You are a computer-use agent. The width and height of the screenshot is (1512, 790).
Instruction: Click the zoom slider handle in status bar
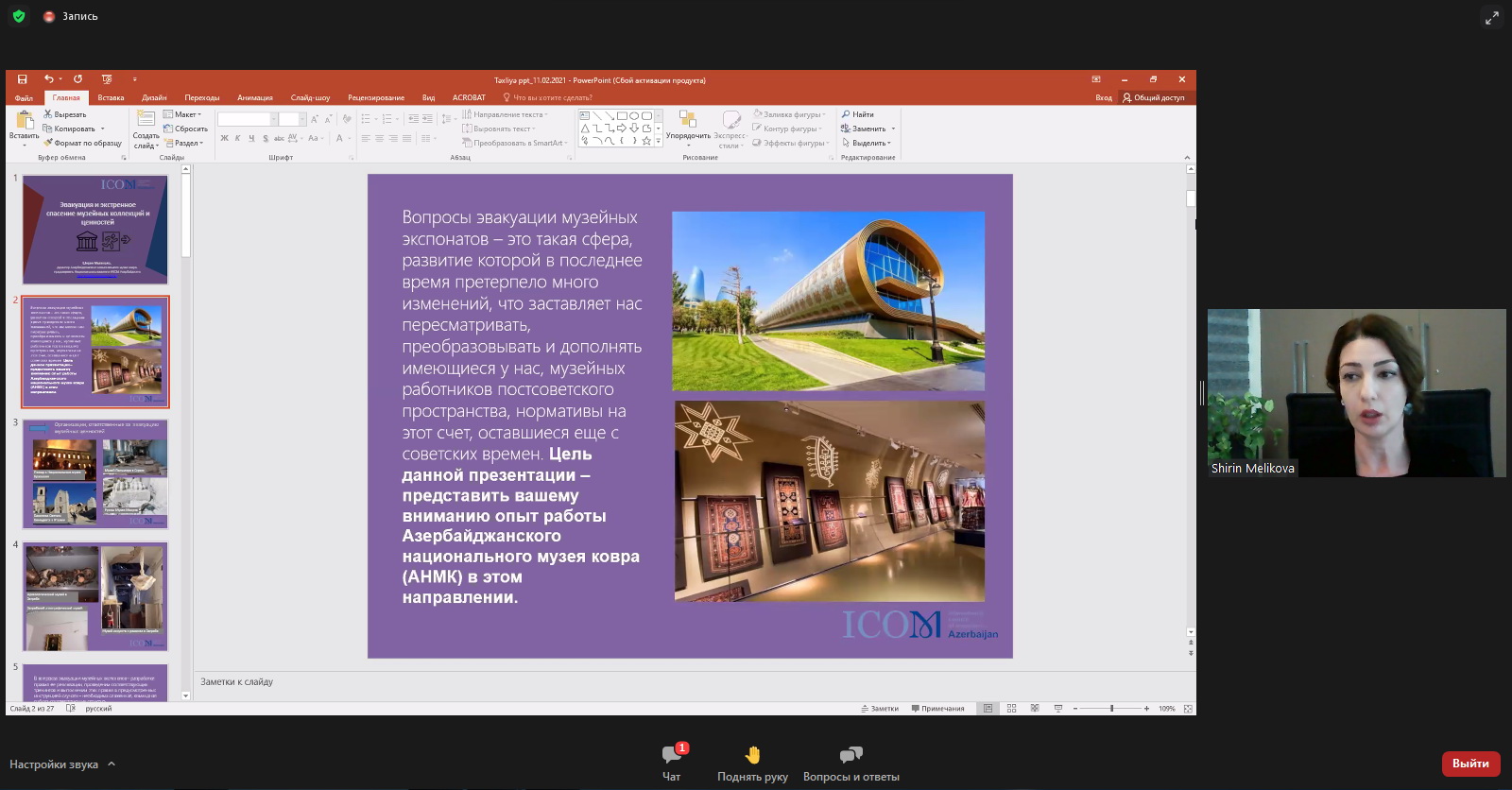1111,709
